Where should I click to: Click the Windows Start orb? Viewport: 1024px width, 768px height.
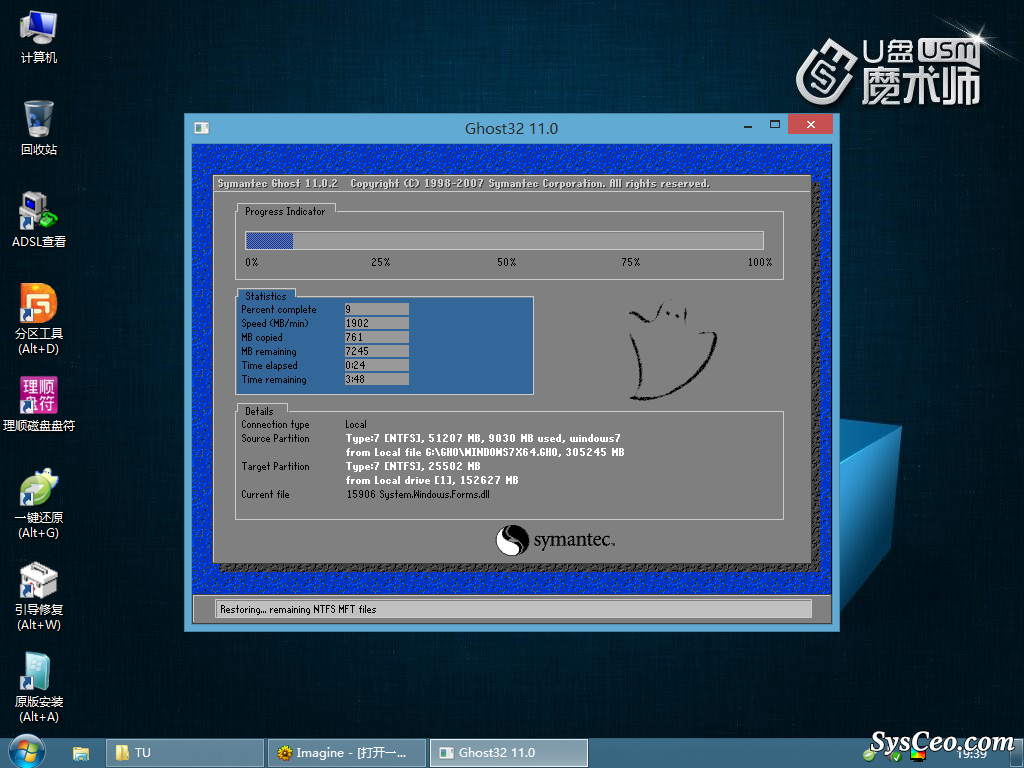[x=27, y=751]
